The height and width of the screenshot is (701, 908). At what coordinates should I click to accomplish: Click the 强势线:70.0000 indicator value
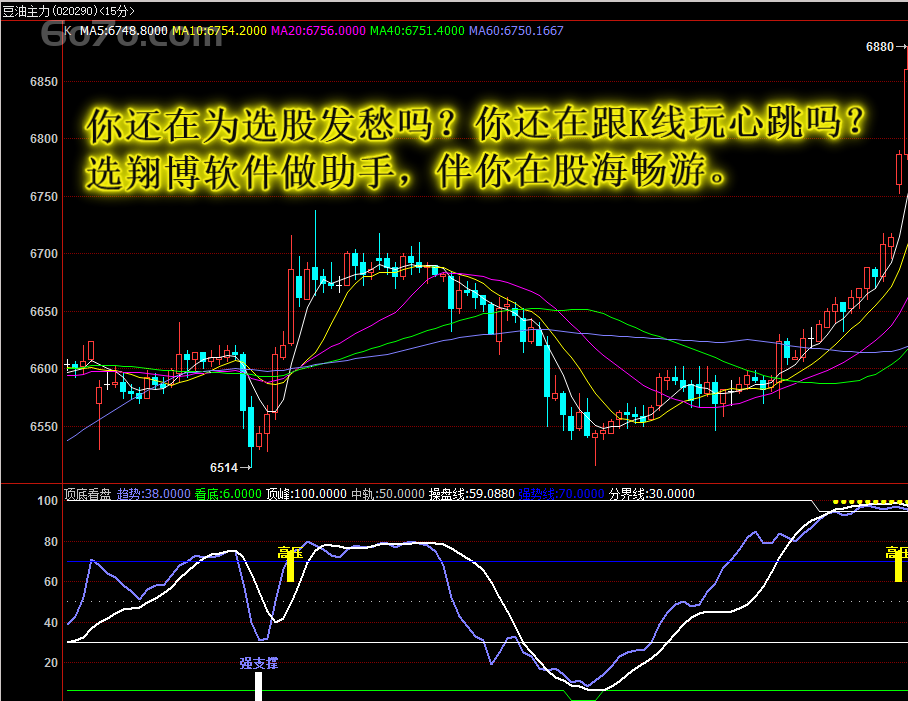[561, 494]
